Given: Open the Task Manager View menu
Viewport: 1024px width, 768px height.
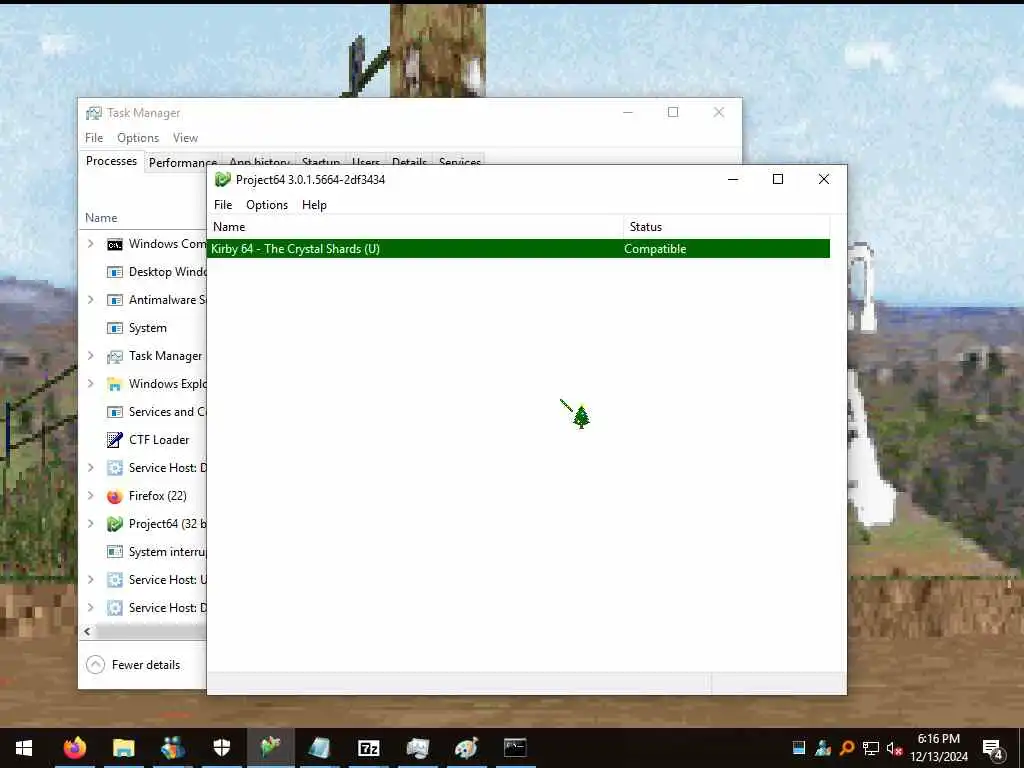Looking at the screenshot, I should [185, 138].
